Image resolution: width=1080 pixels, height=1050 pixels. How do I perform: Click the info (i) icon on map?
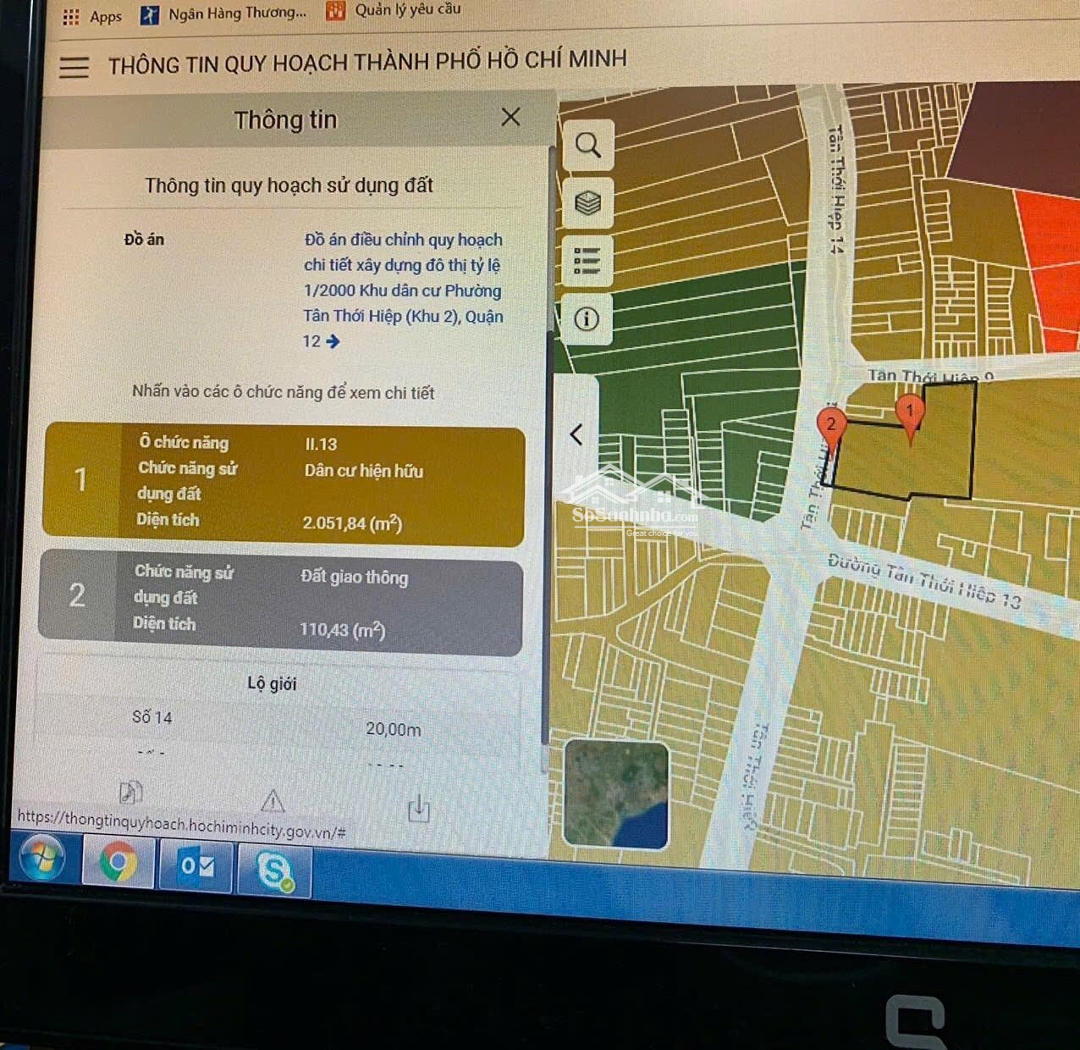[588, 319]
